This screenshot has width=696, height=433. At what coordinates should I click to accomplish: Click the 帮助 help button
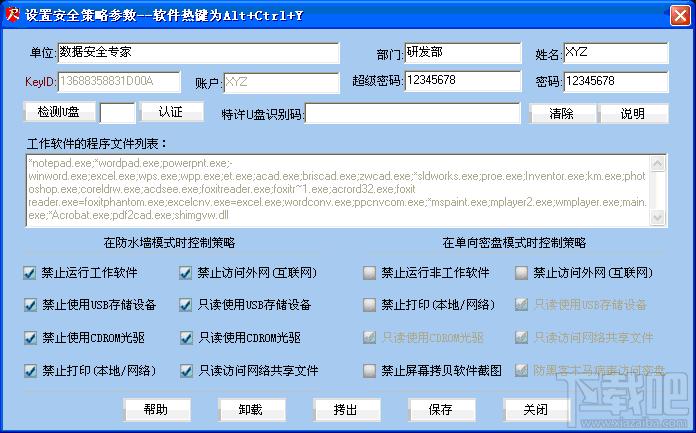point(157,409)
